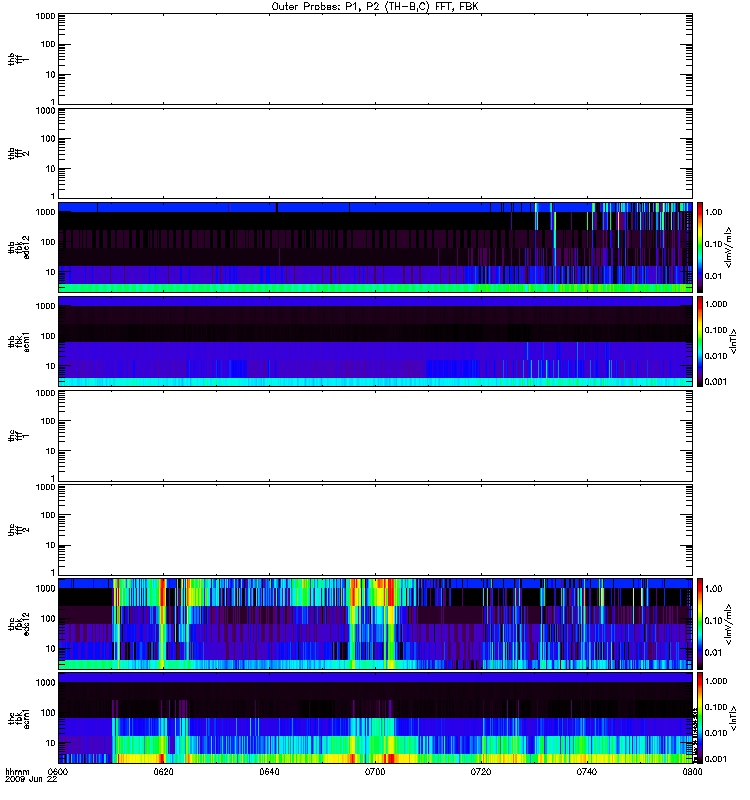Click the 1000 y-tick of thc fbk scm1 panel

point(45,683)
